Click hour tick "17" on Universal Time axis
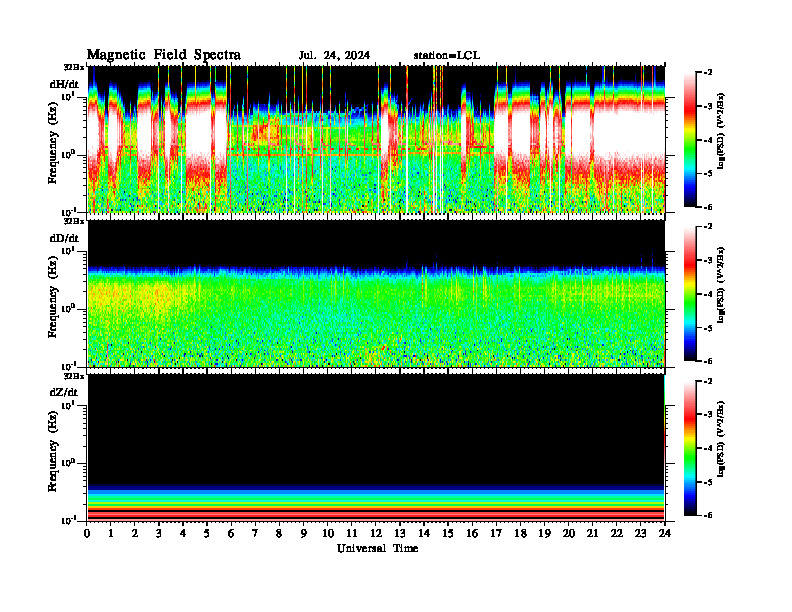 tap(497, 533)
